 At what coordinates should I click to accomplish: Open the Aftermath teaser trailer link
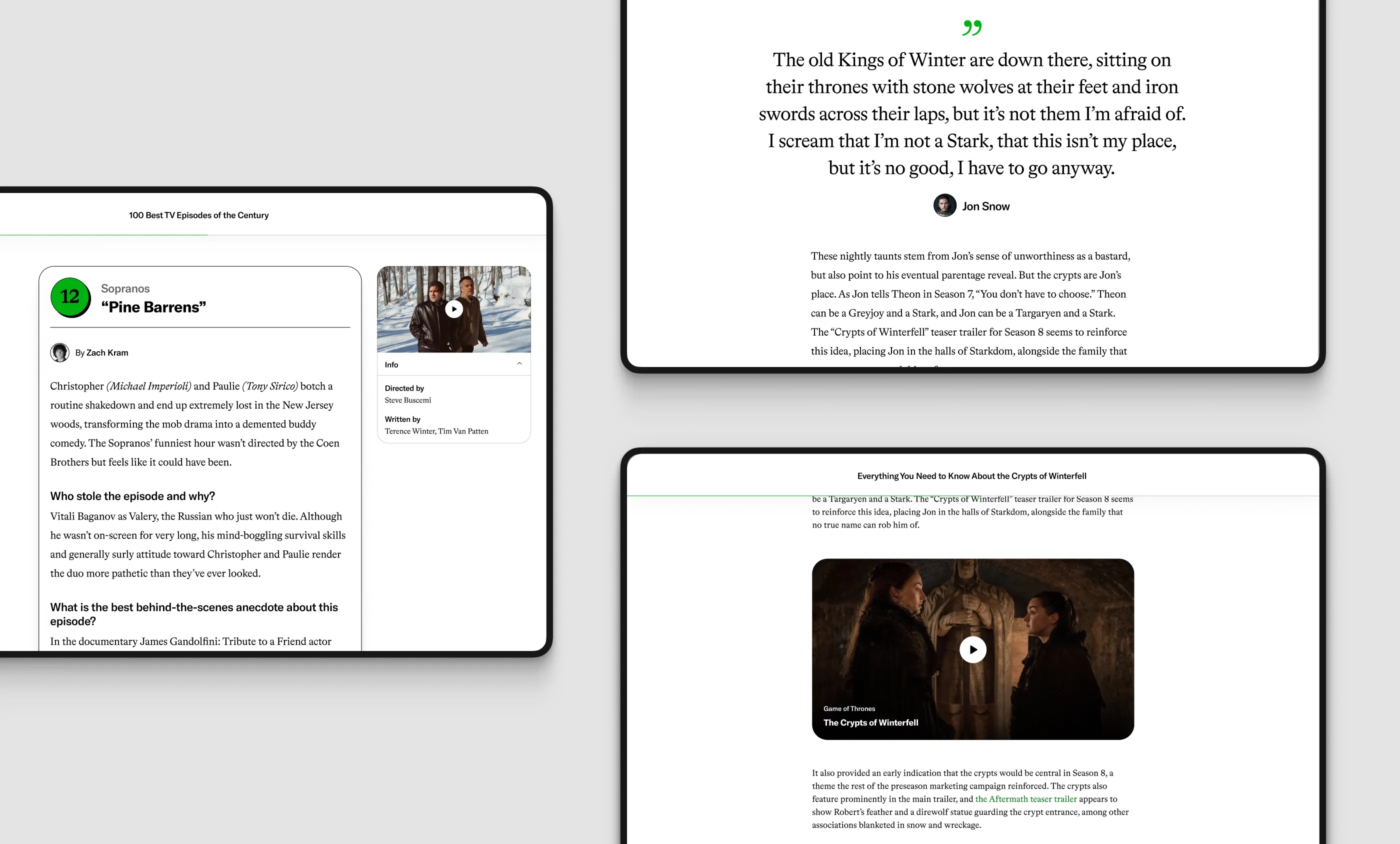tap(1025, 798)
